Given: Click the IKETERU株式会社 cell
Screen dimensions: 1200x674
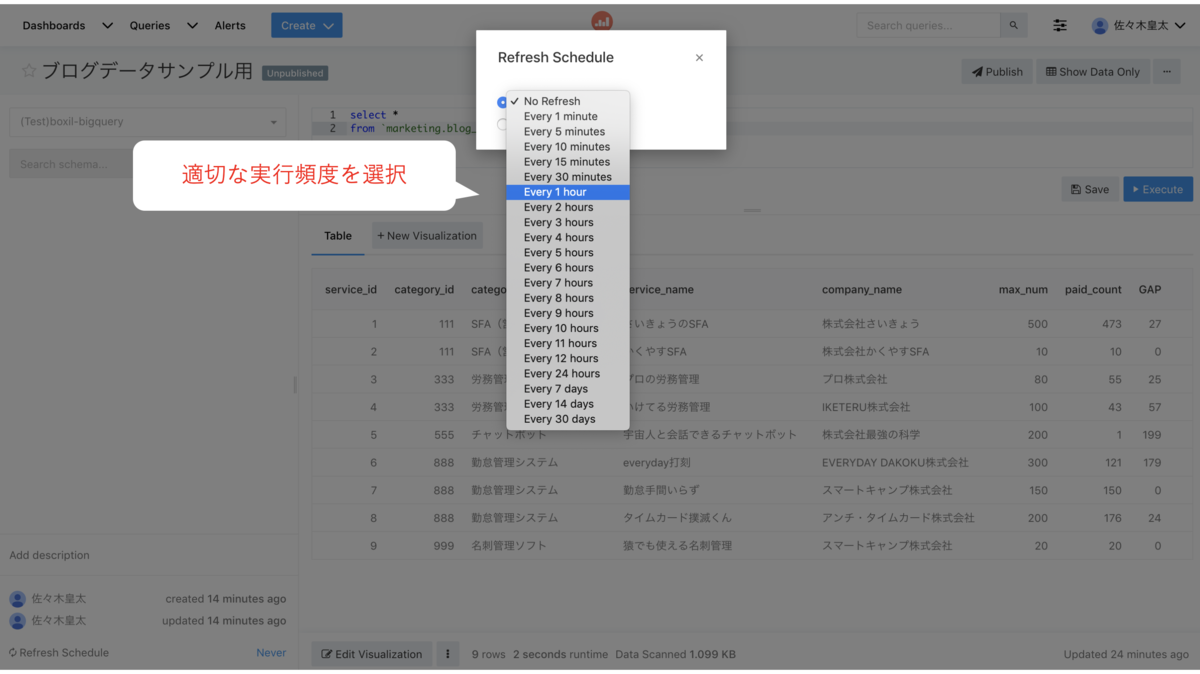Looking at the screenshot, I should [866, 407].
